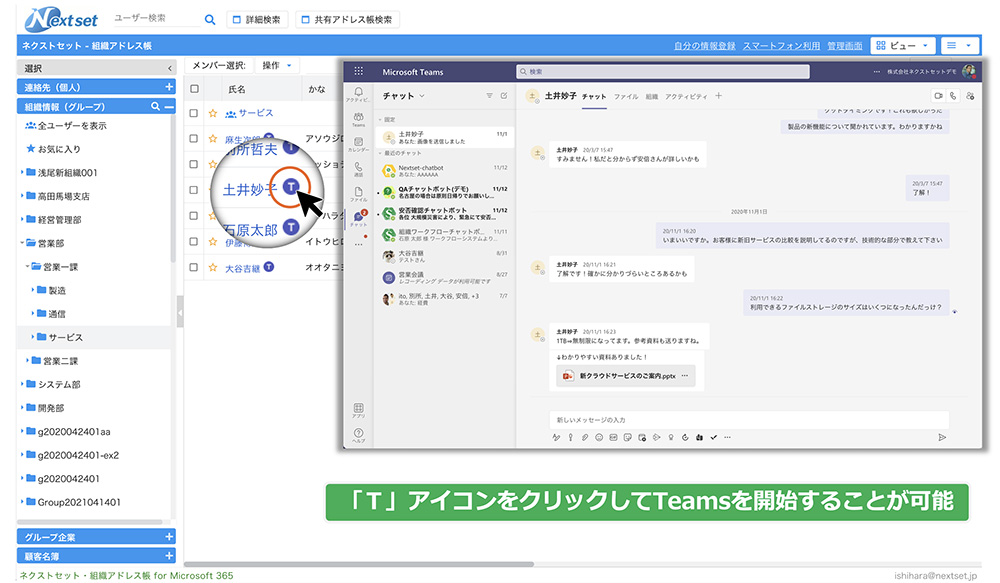Open the 自分の情報登録 link
Viewport: 1000px width, 583px height.
705,46
